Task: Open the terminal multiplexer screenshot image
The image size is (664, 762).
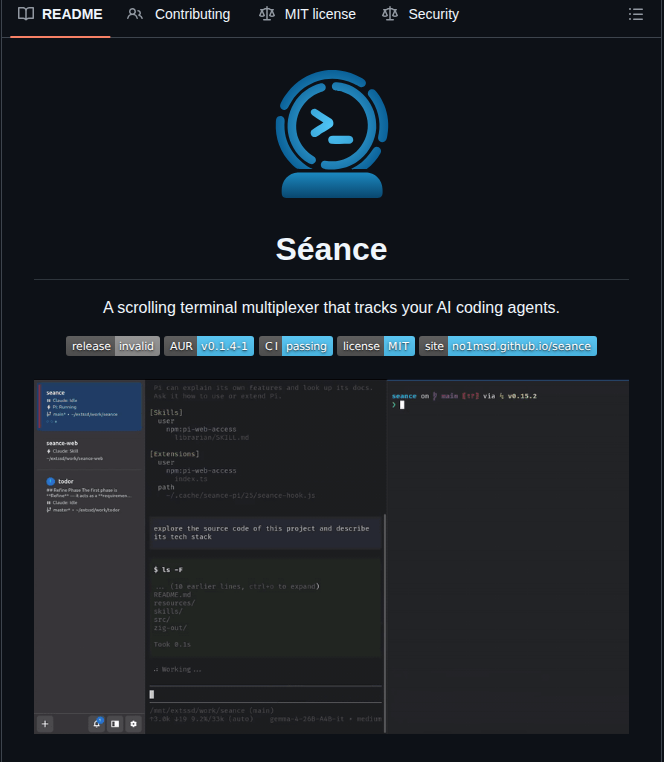Action: coord(332,557)
